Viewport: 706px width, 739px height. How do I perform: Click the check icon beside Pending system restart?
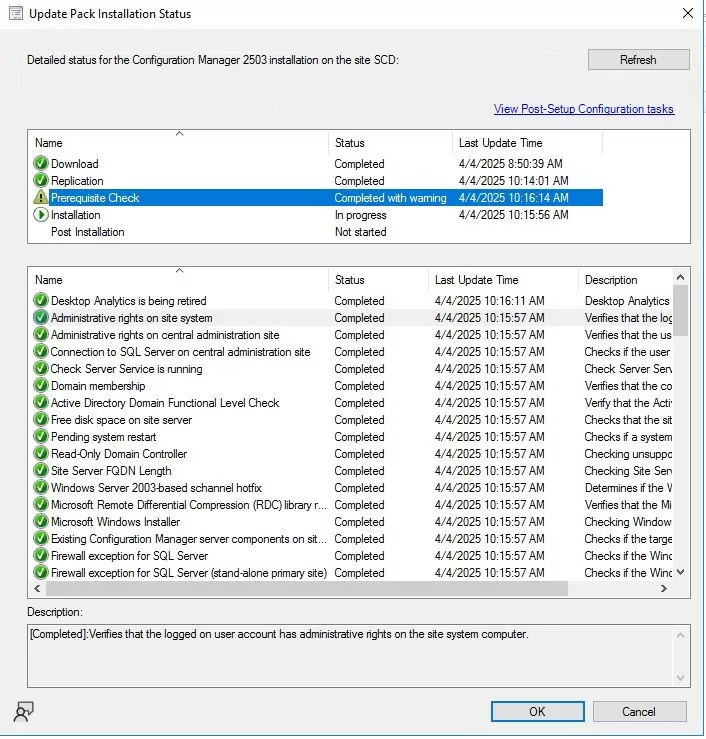point(41,436)
